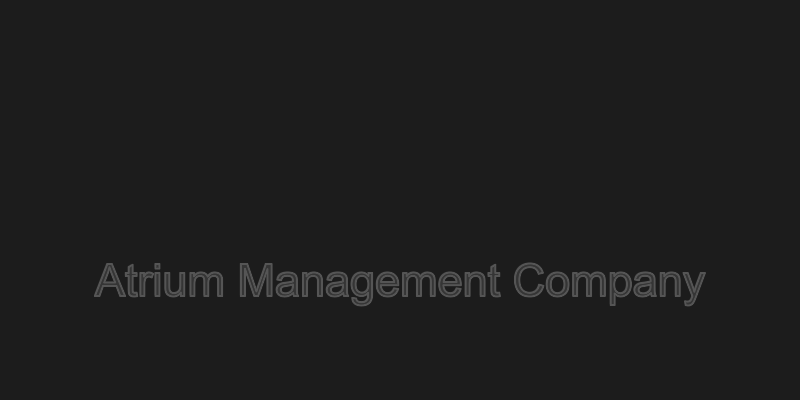This screenshot has height=400, width=800.
Task: Select the word Management in the title
Action: pos(370,283)
